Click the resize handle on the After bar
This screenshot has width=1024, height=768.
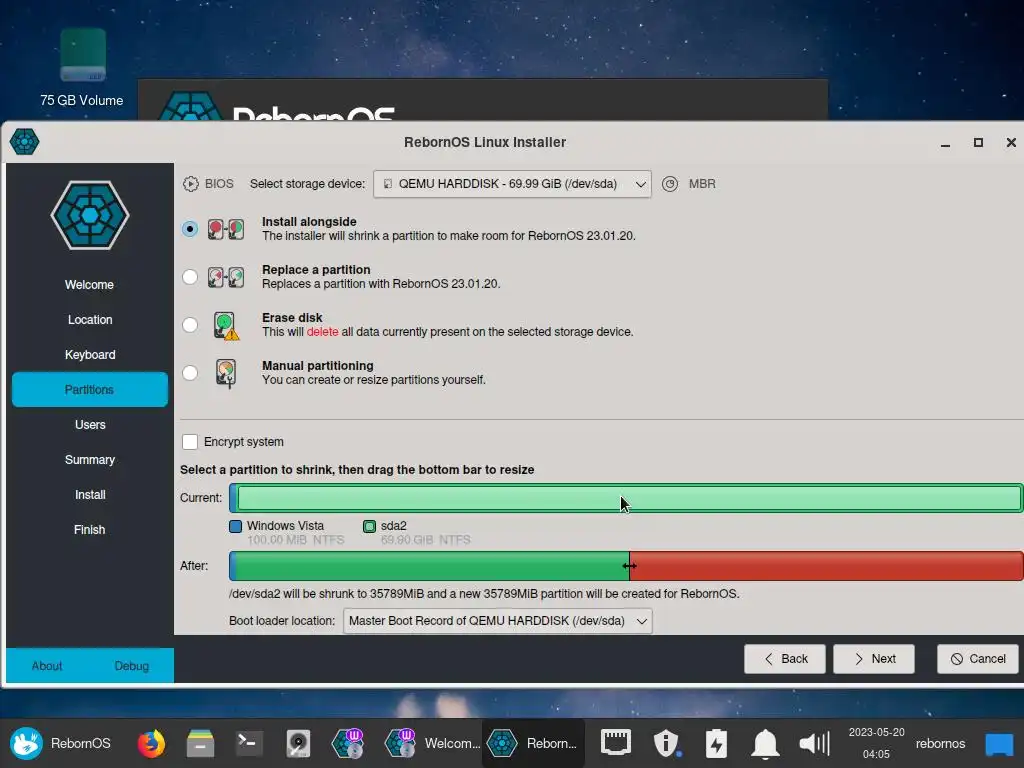630,566
